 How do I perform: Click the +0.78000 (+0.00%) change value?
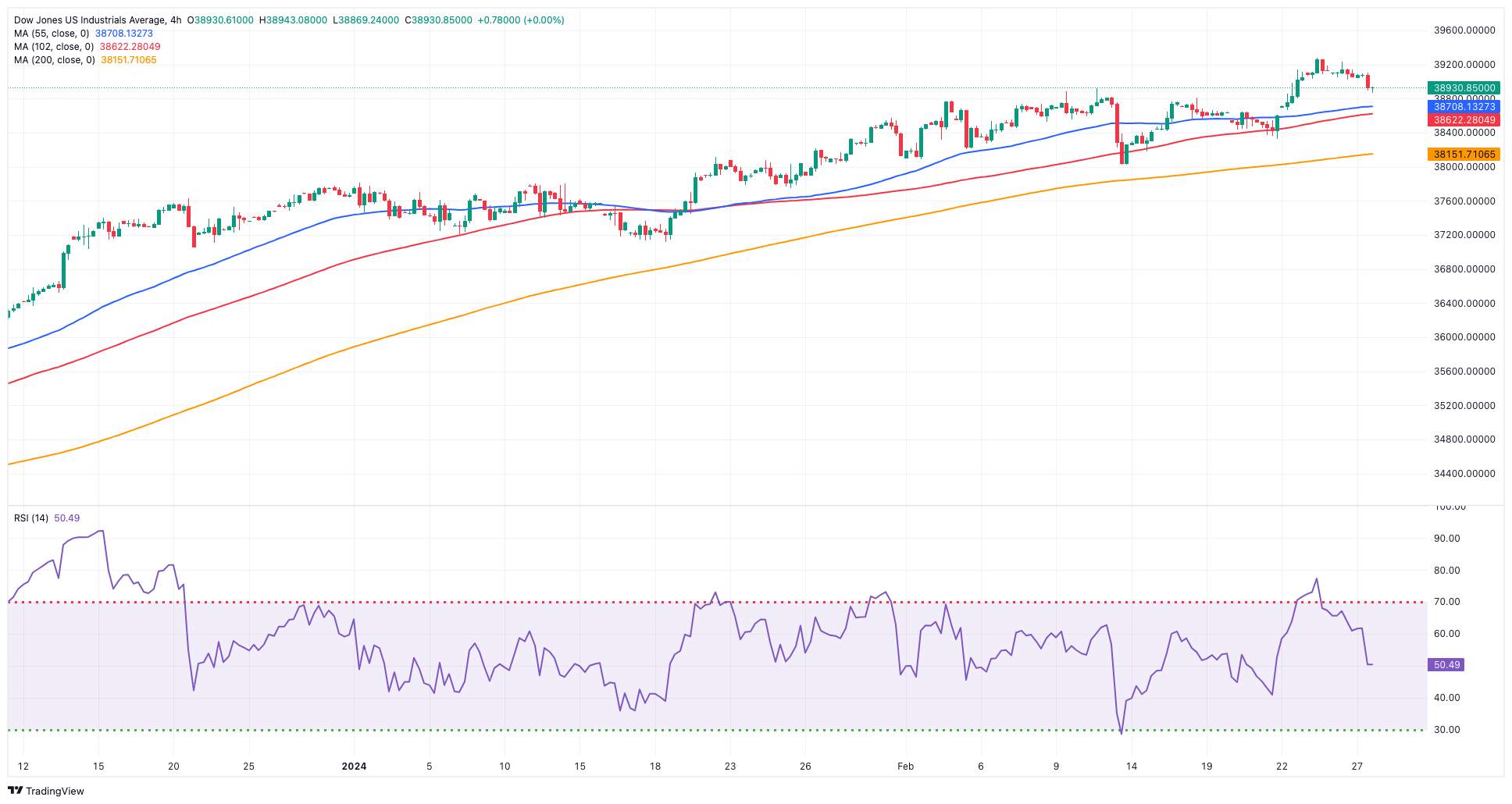[521, 20]
